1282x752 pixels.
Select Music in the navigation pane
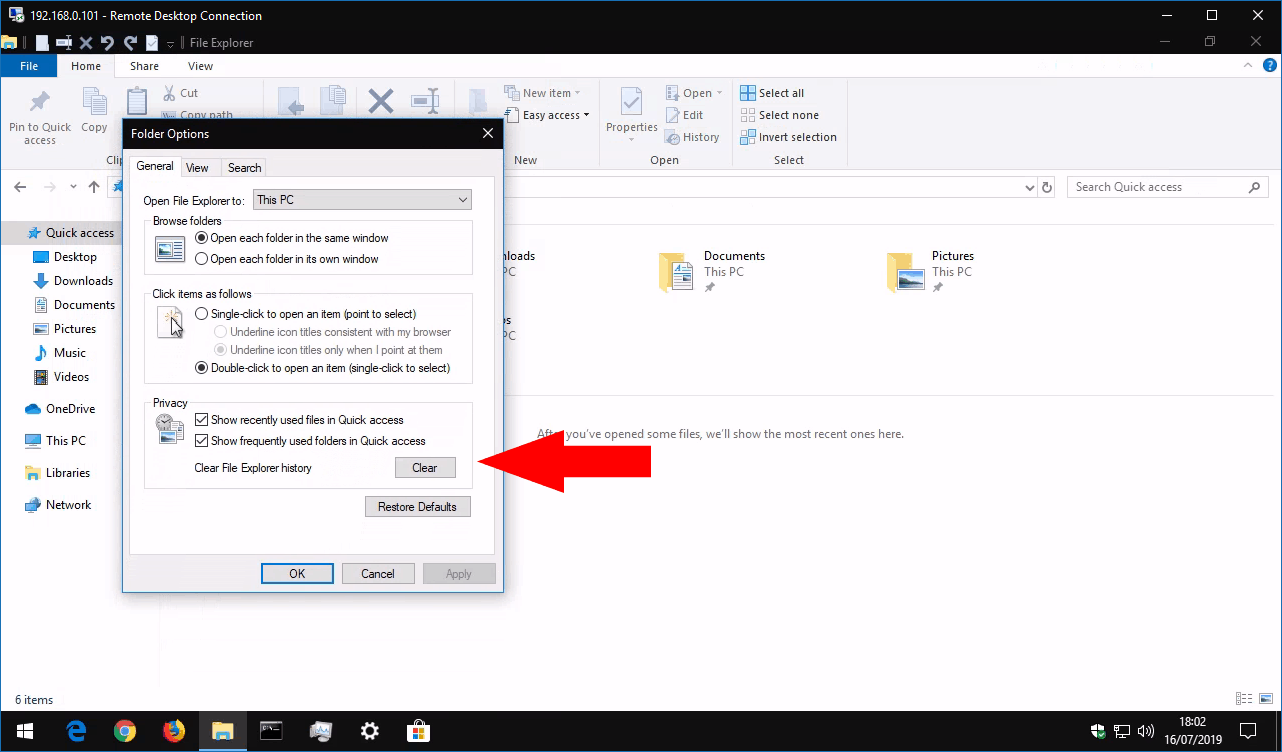[60, 353]
